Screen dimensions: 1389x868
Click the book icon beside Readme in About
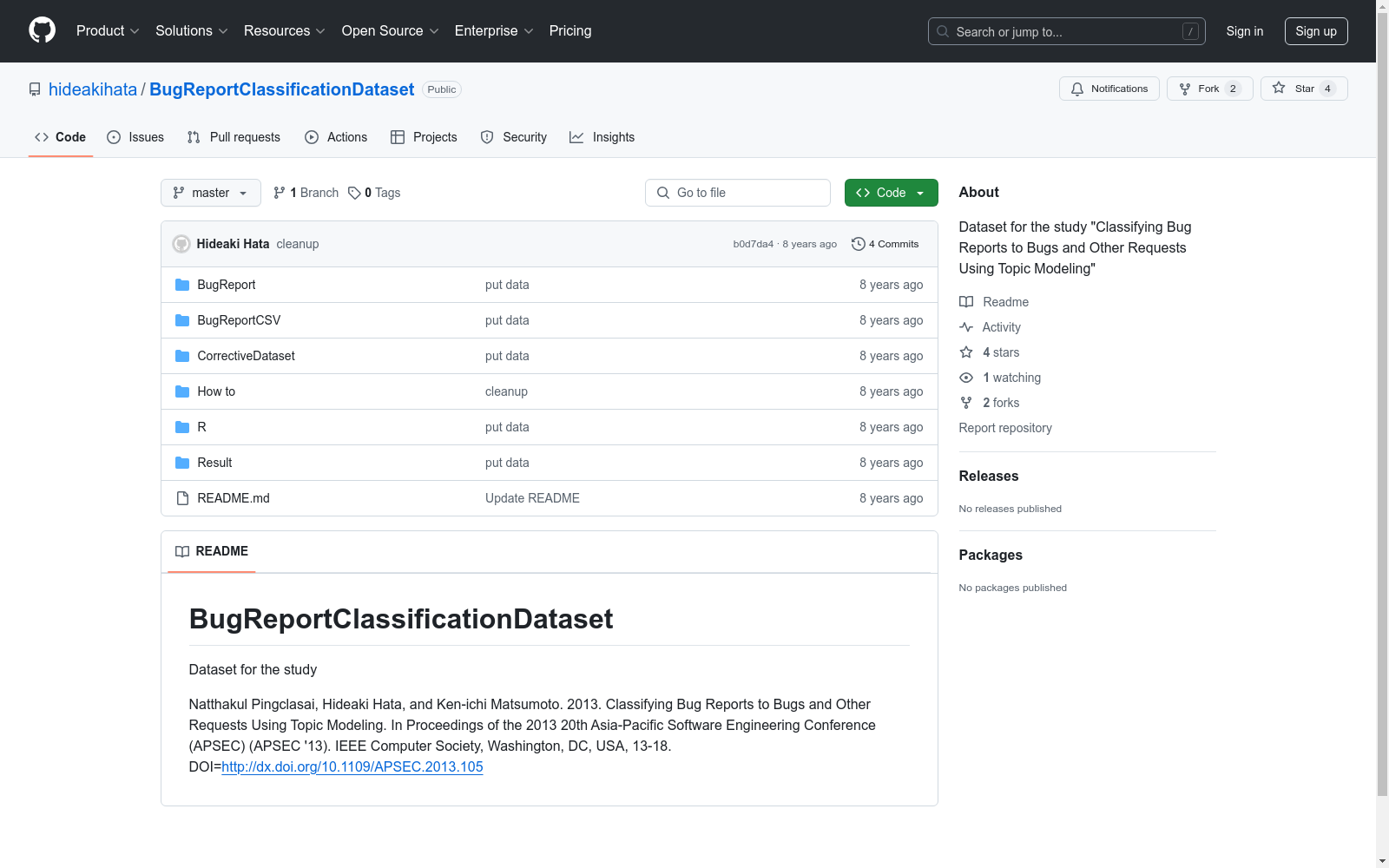click(966, 302)
